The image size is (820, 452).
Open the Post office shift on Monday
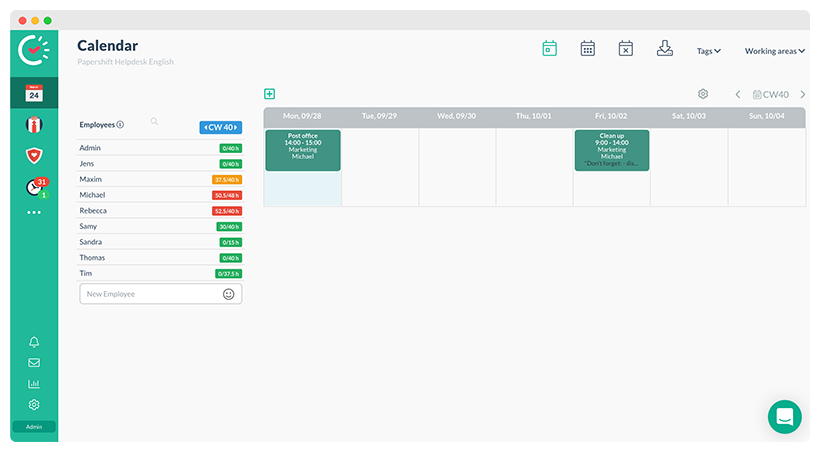click(x=303, y=150)
